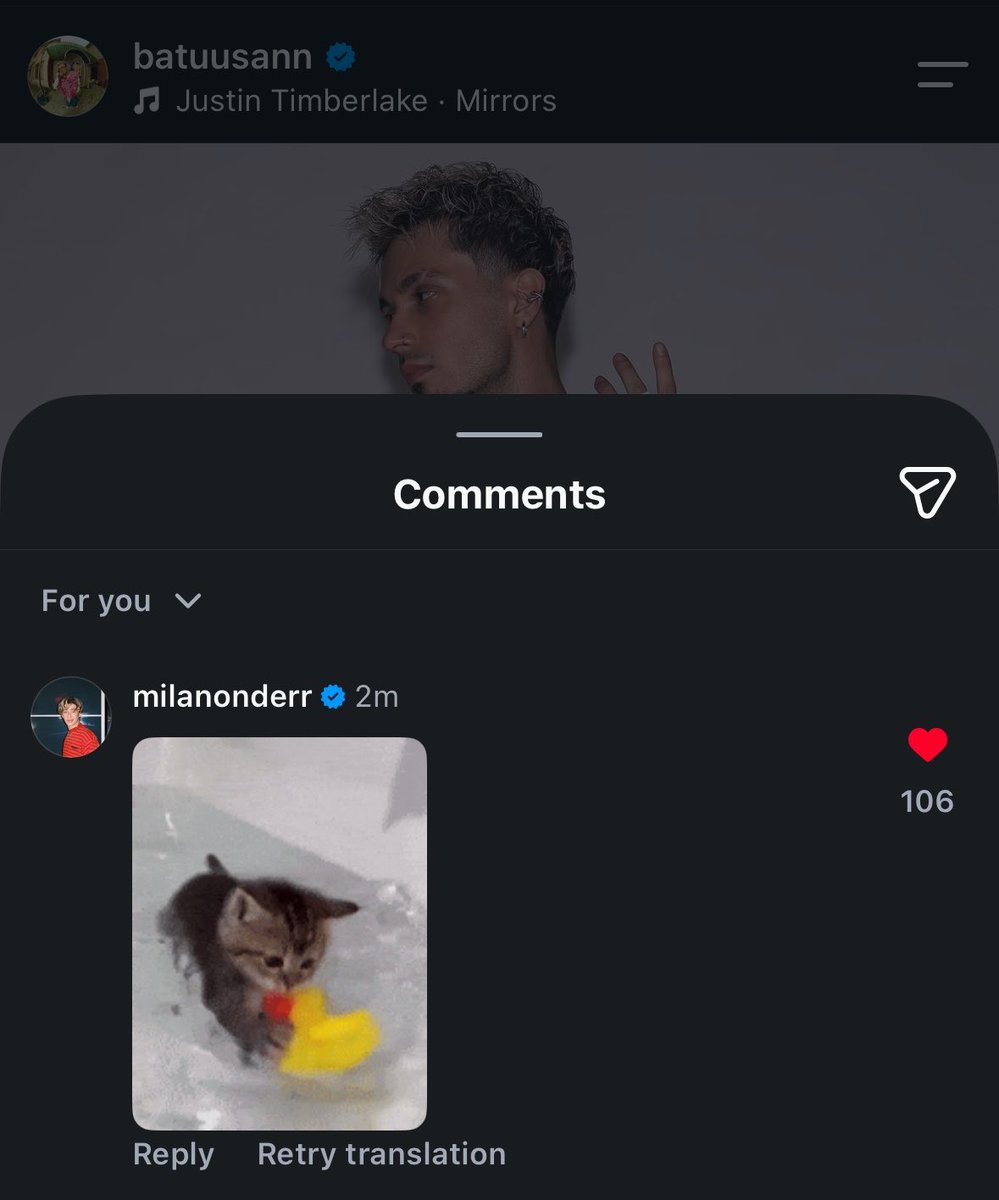Go to milanonderr's username link
This screenshot has width=999, height=1200.
coord(222,697)
